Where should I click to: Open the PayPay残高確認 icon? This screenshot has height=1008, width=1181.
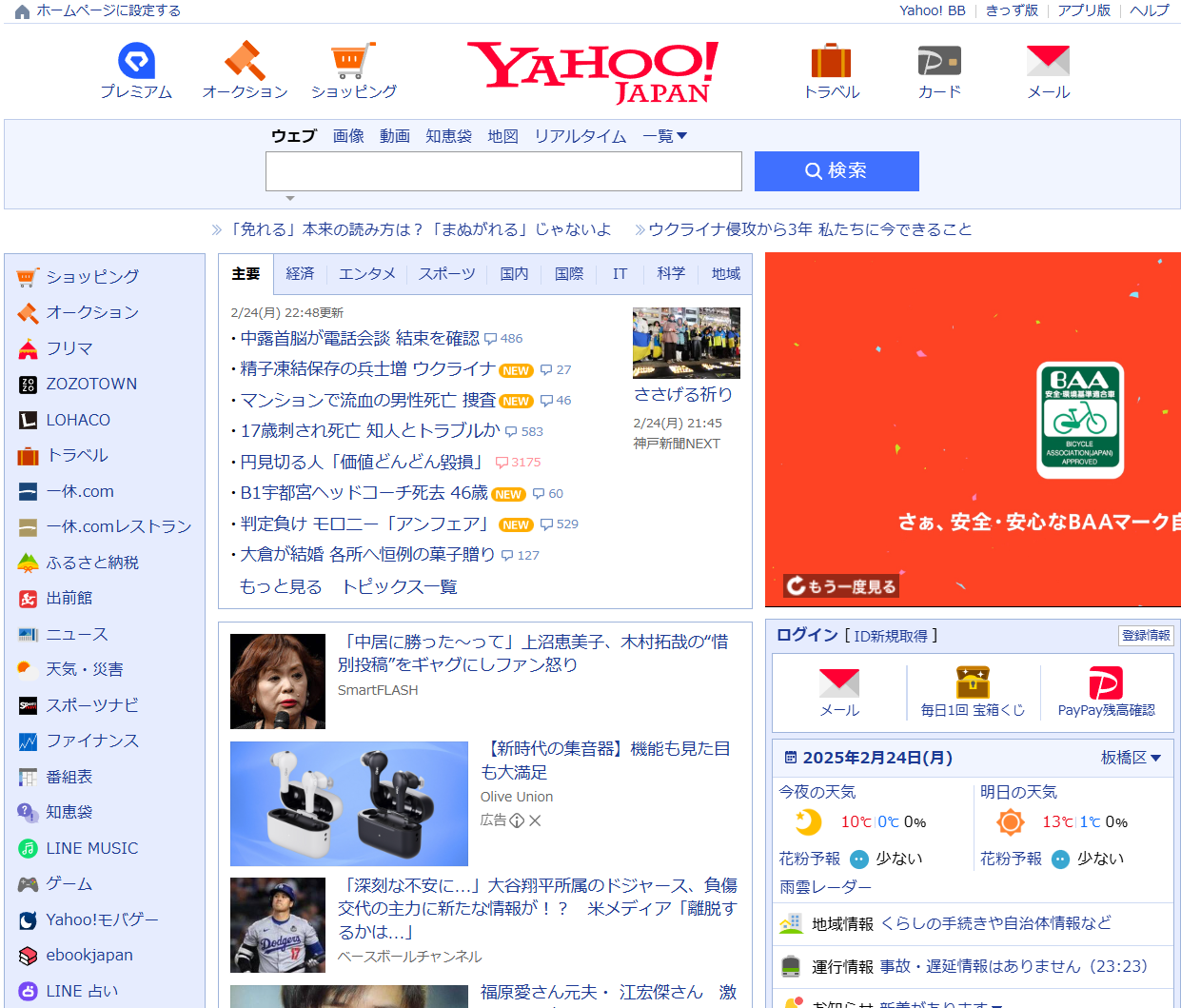[1106, 682]
